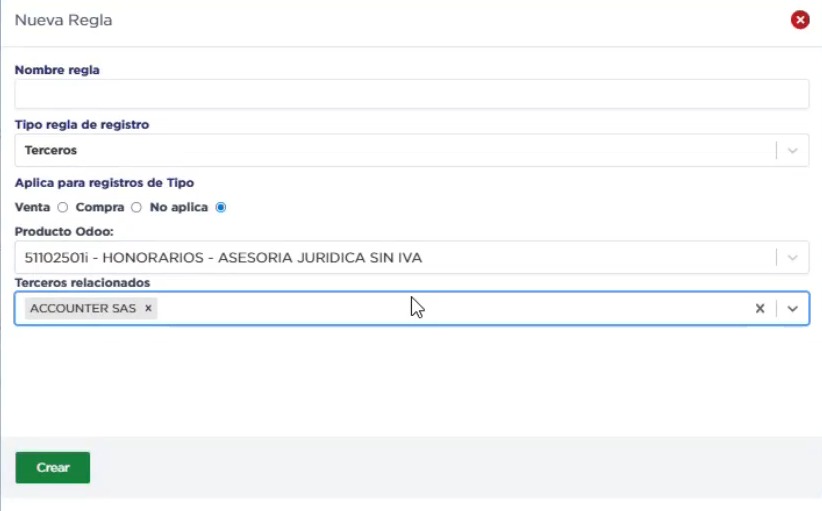Click the Nueva Regla dialog title

click(63, 20)
